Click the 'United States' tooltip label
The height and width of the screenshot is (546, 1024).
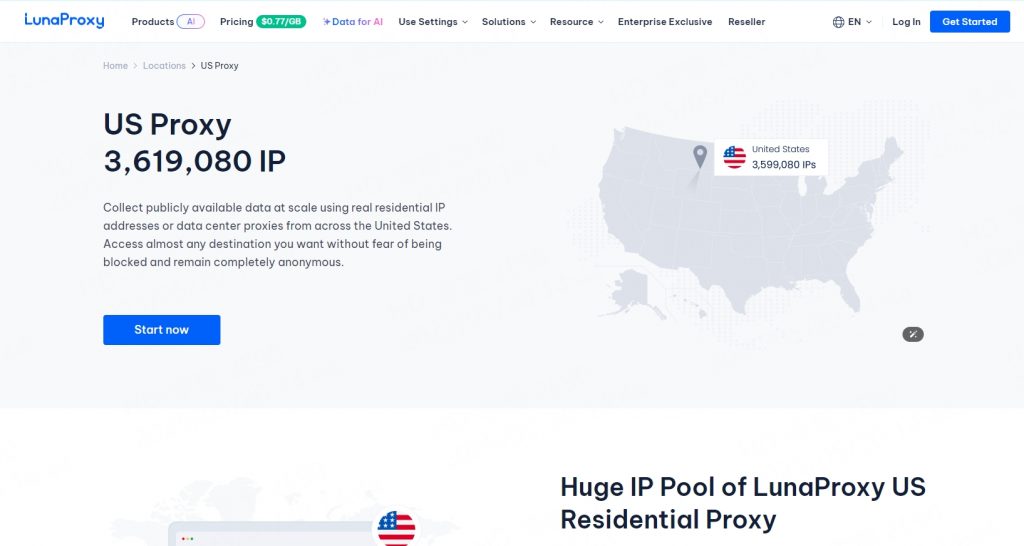point(780,149)
